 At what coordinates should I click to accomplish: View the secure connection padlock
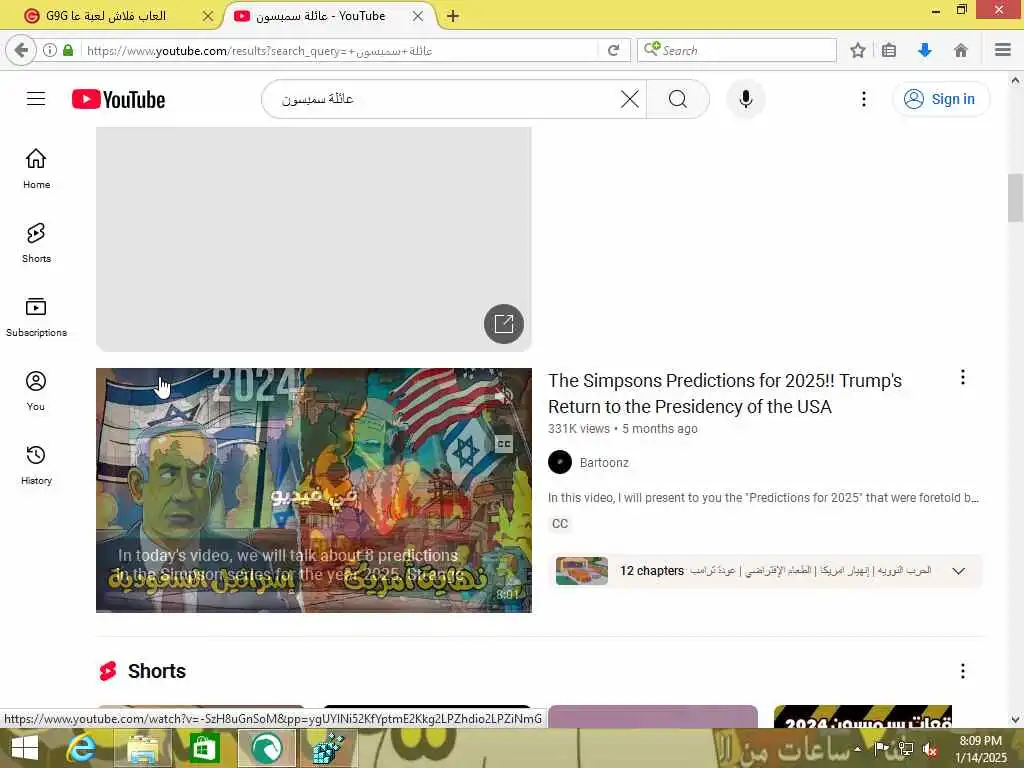click(68, 50)
